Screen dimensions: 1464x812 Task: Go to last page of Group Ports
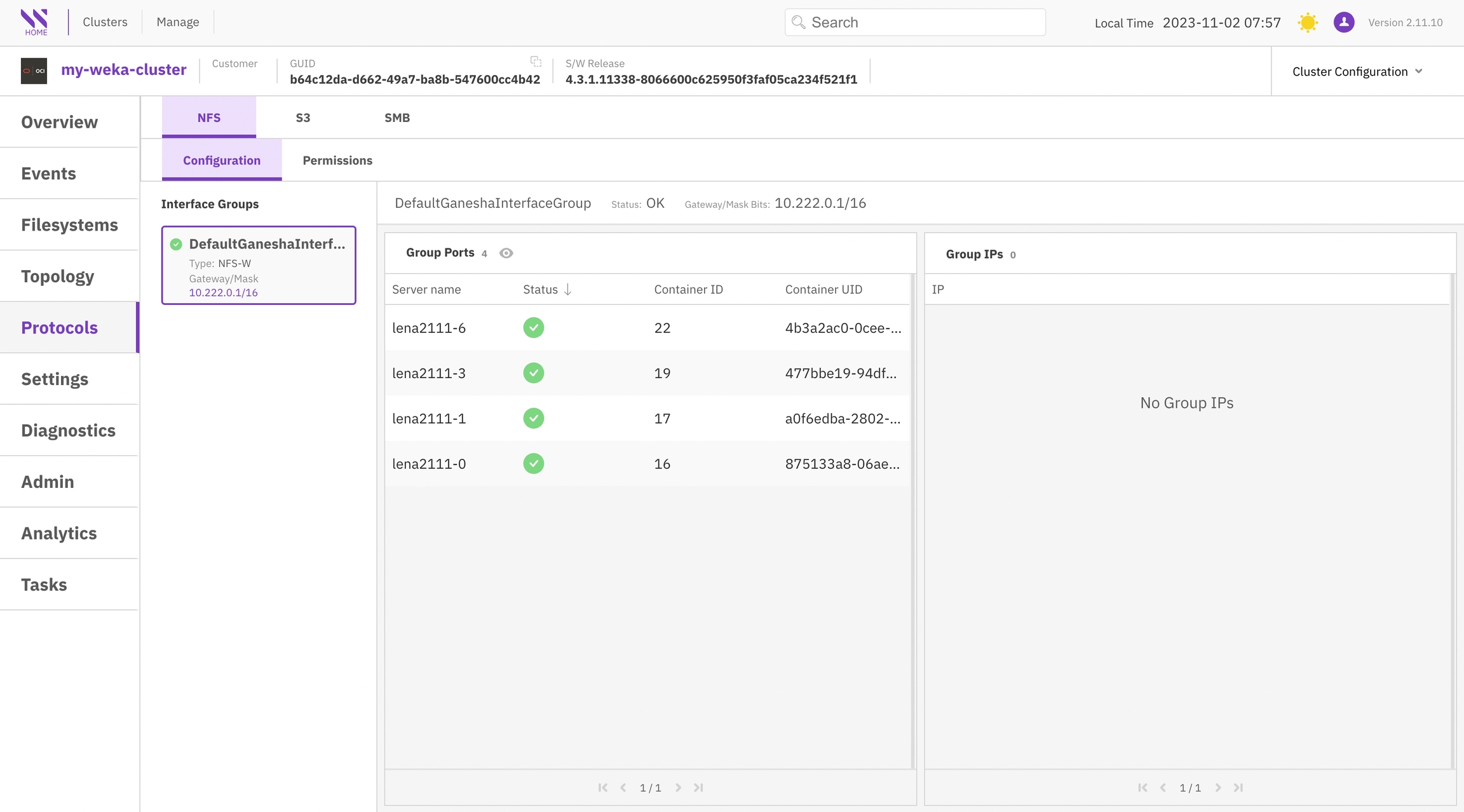click(x=698, y=788)
